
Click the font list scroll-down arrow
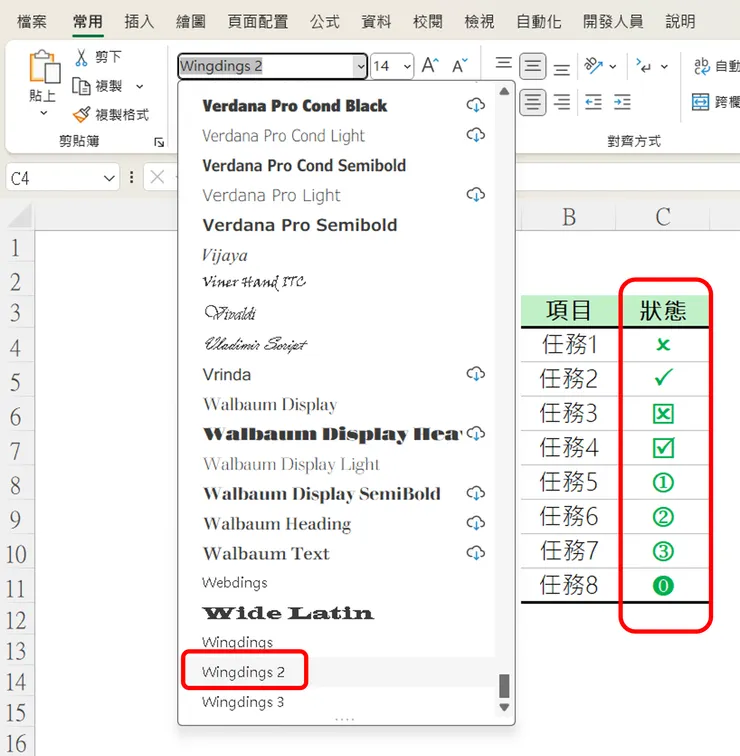(504, 707)
